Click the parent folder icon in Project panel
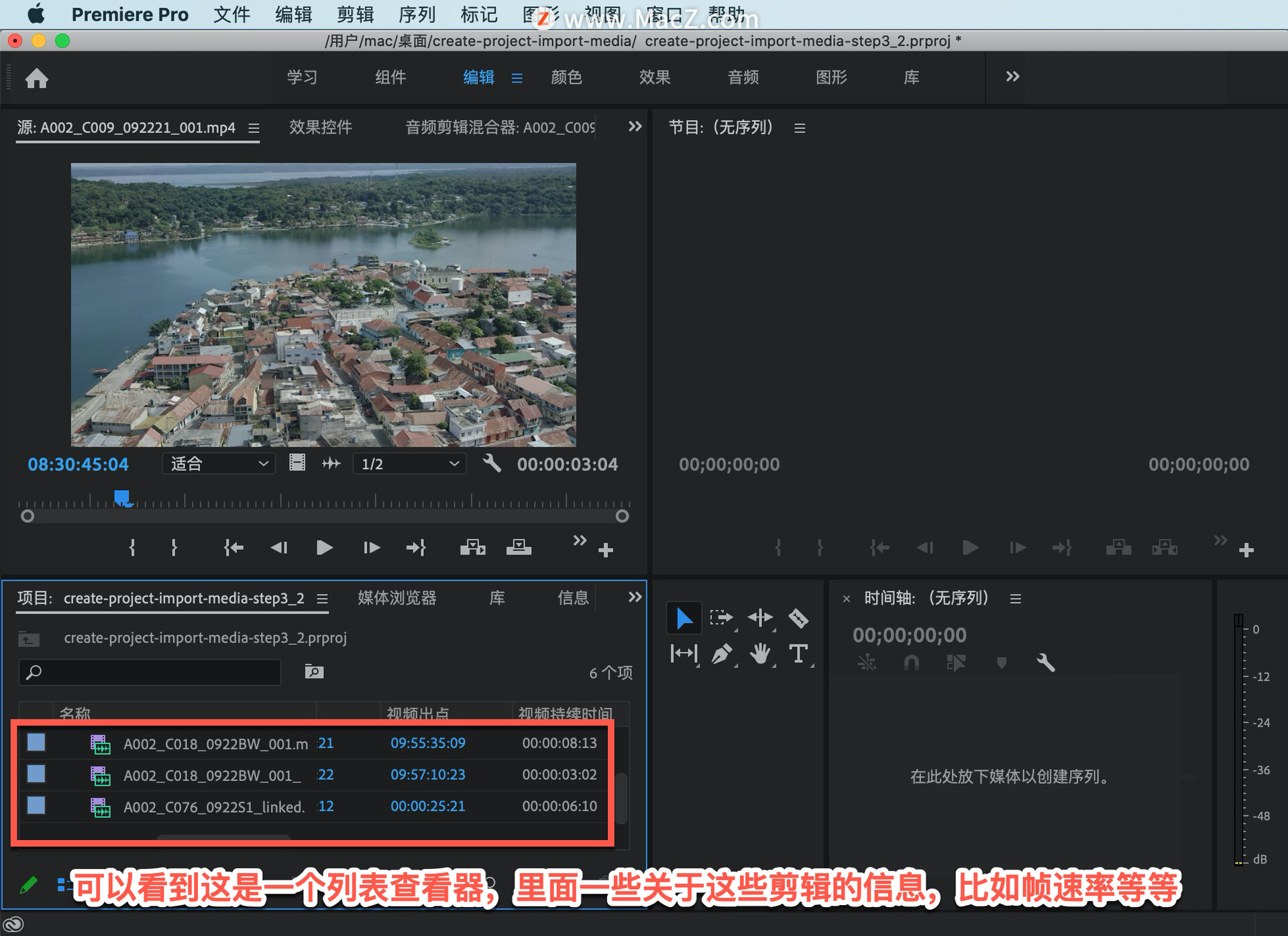The height and width of the screenshot is (936, 1288). point(29,638)
